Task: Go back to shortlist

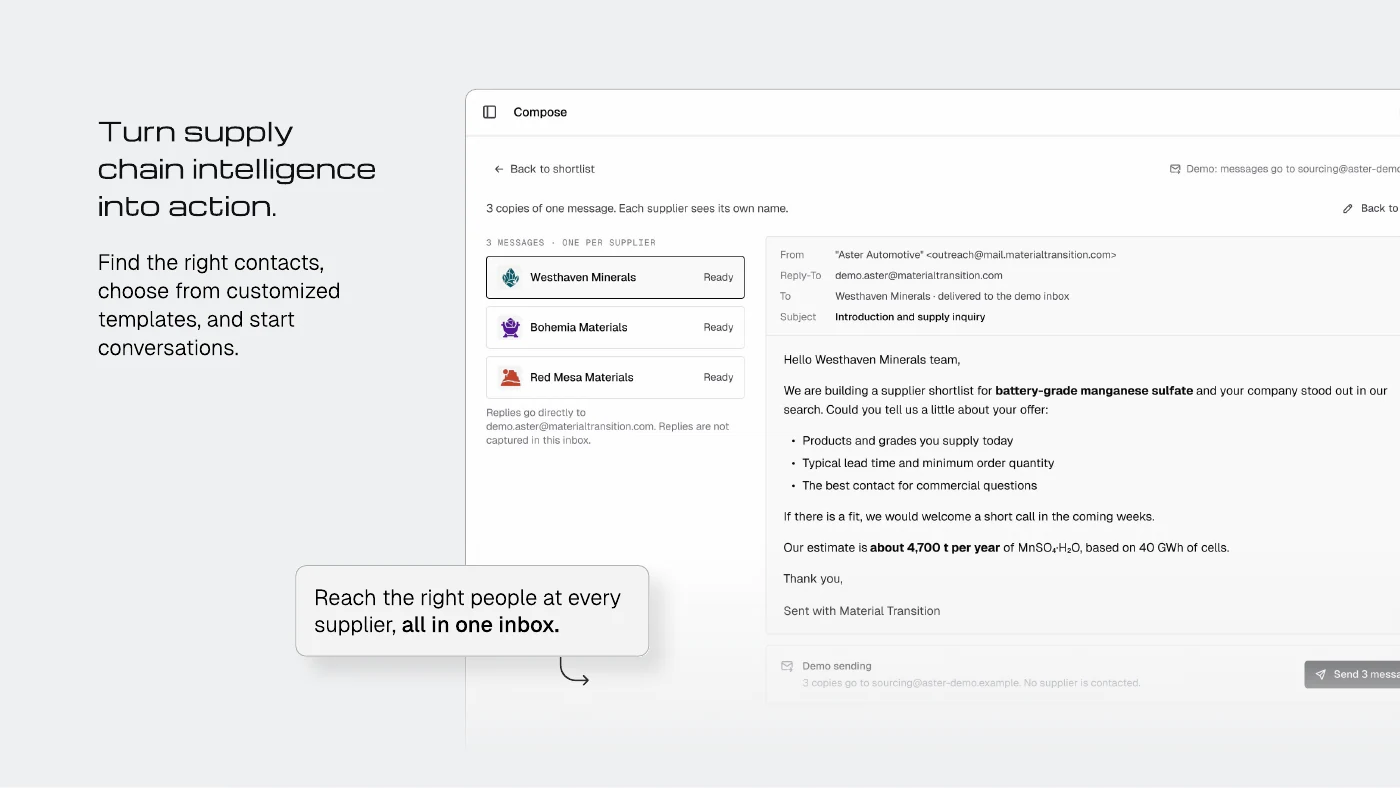Action: (544, 169)
